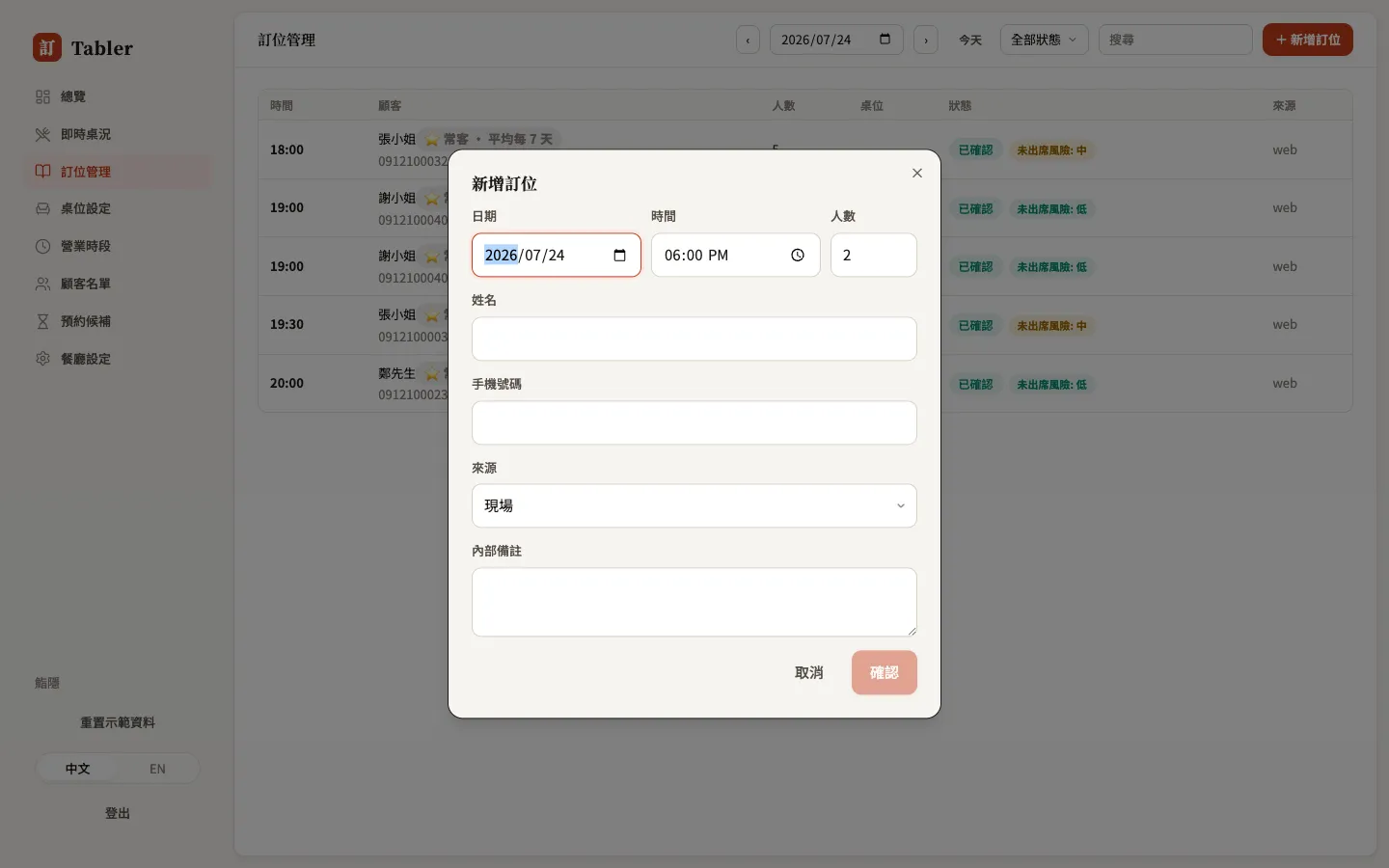Open the 全部狀態 status dropdown
Image resolution: width=1389 pixels, height=868 pixels.
(1044, 40)
